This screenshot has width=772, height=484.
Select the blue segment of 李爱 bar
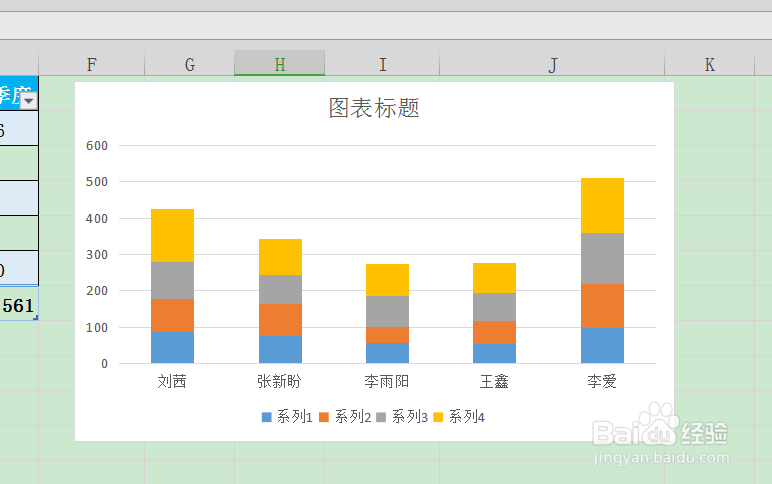602,346
